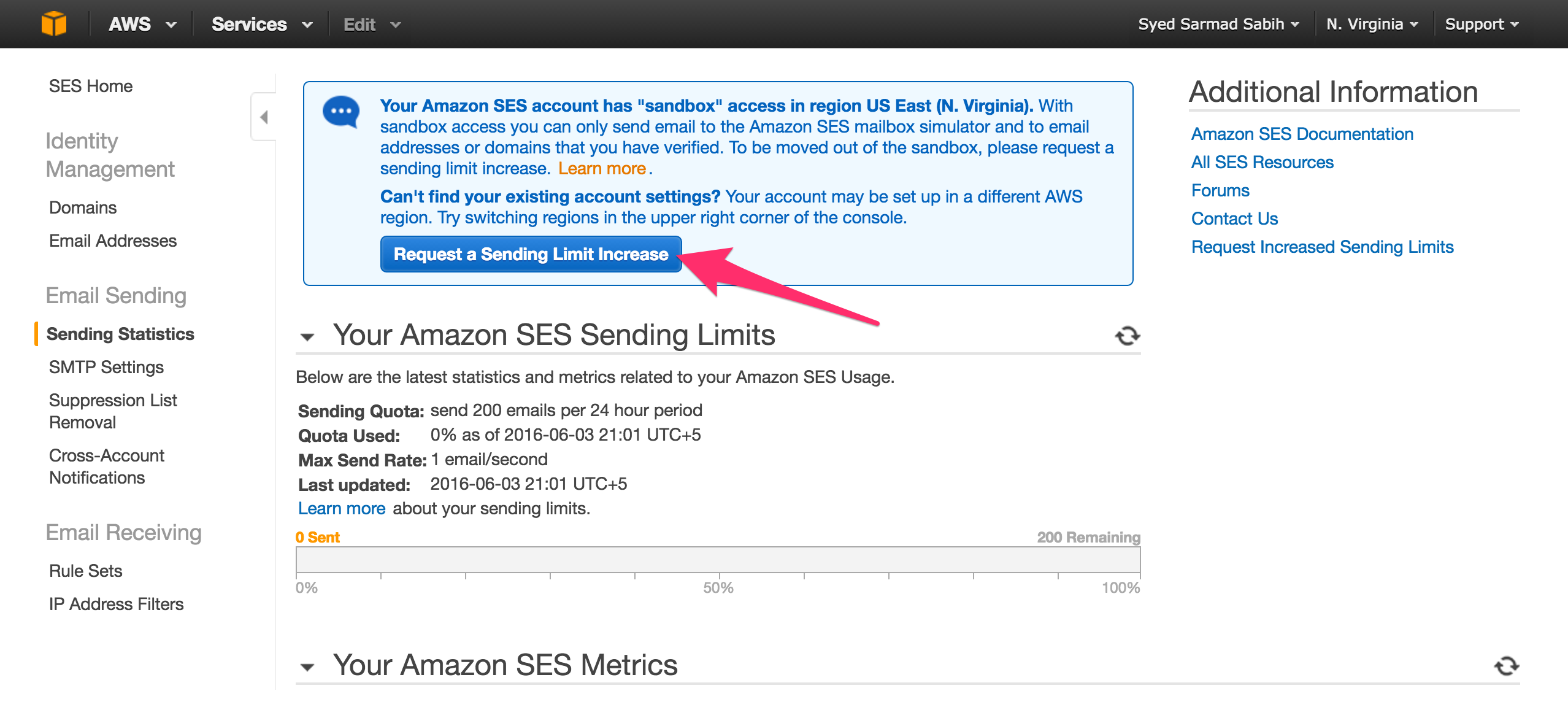
Task: Click the blue chat bubble info icon
Action: tap(341, 112)
